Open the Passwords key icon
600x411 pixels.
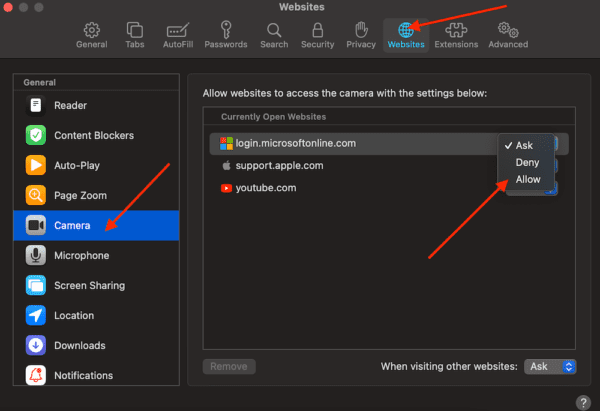[226, 29]
